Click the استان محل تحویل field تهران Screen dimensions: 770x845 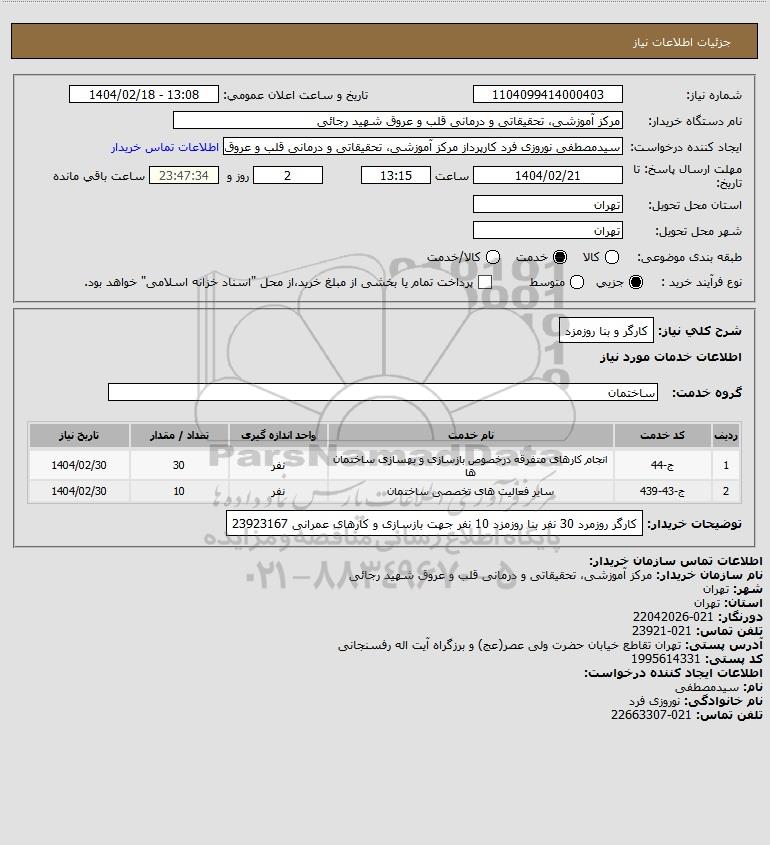click(547, 204)
